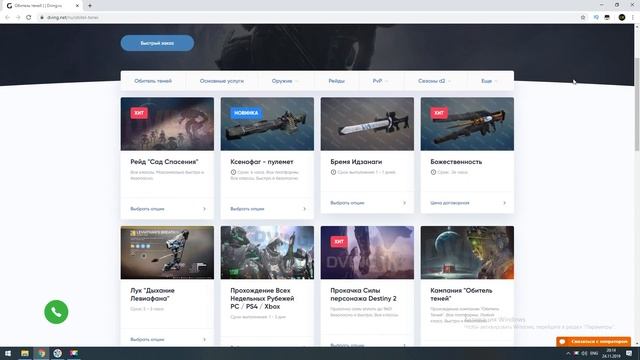Click the ХИТ badge on Прокачка Силы card
The width and height of the screenshot is (640, 360).
point(339,242)
